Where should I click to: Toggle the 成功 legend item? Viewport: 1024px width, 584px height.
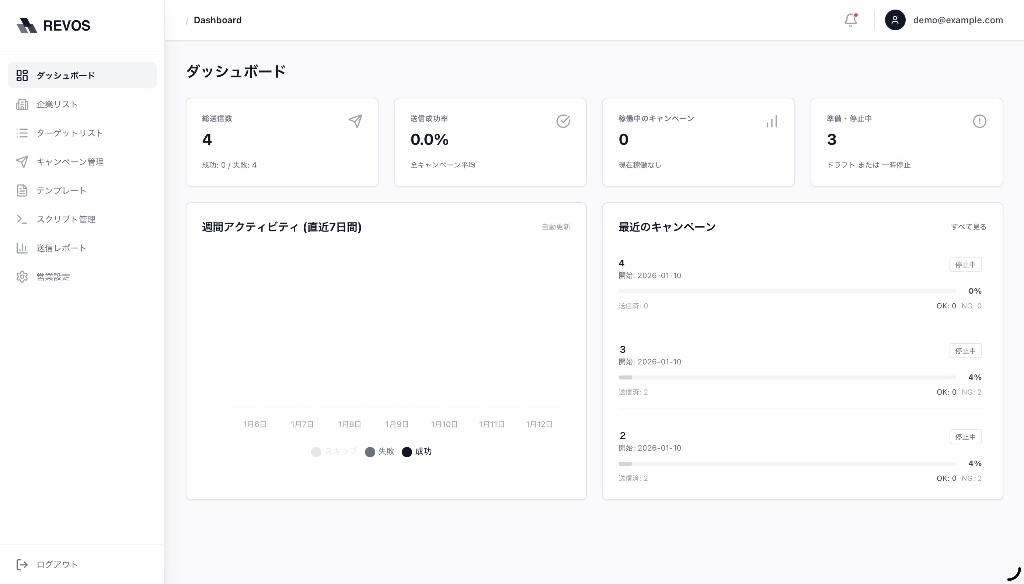pyautogui.click(x=416, y=451)
